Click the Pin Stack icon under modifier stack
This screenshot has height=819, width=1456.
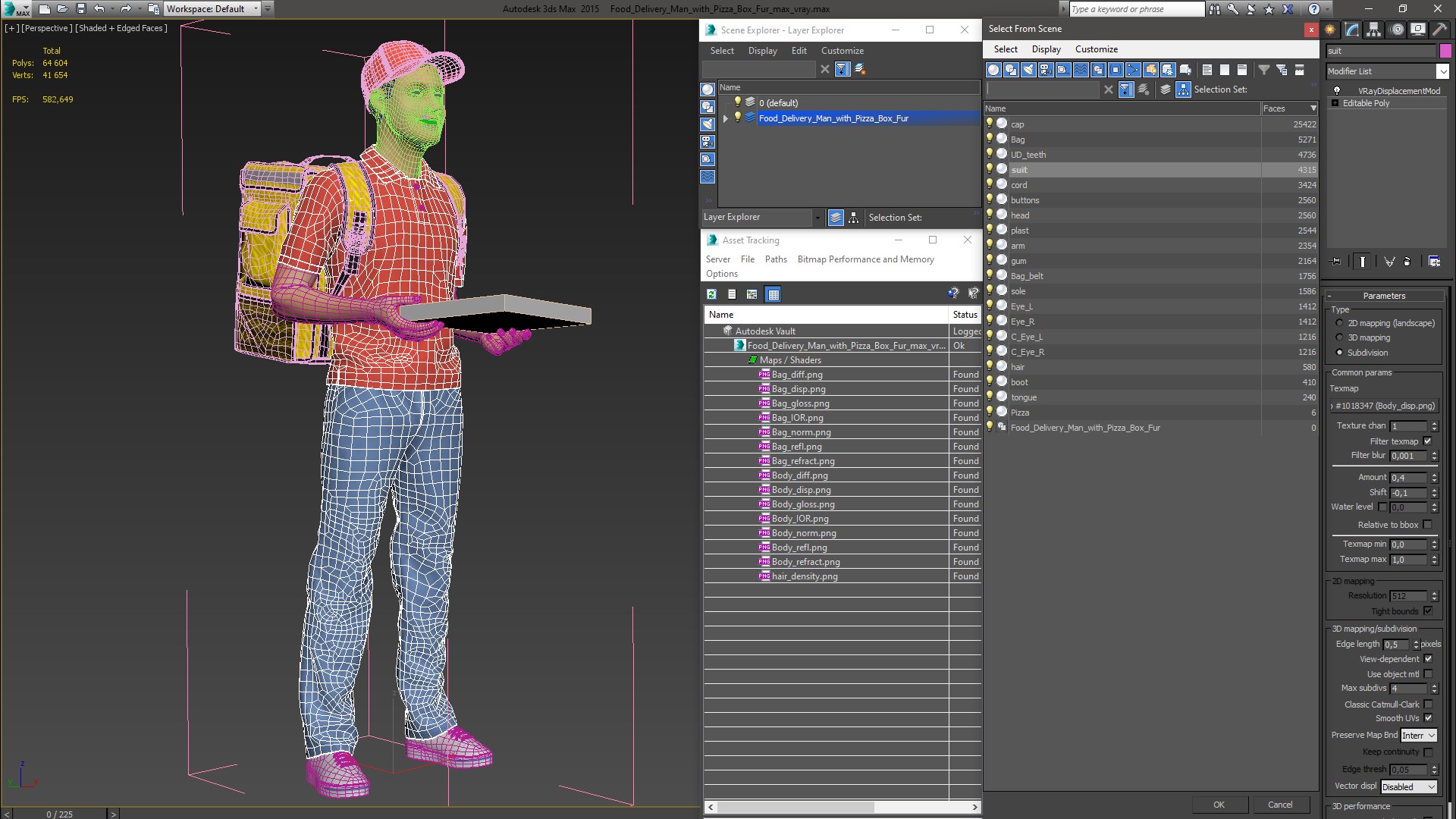(1336, 262)
